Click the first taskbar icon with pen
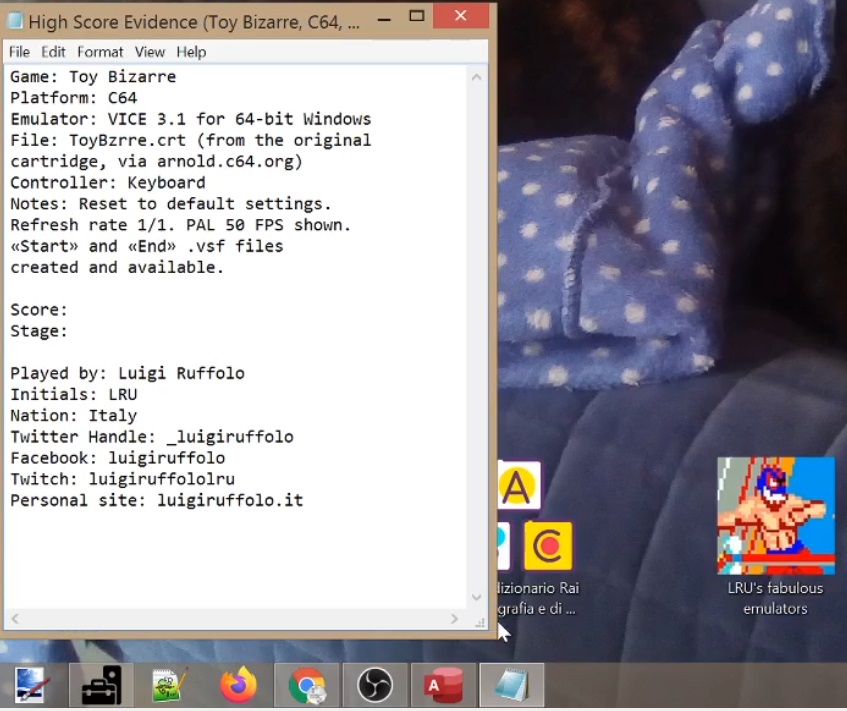Viewport: 847px width, 711px height. point(33,686)
